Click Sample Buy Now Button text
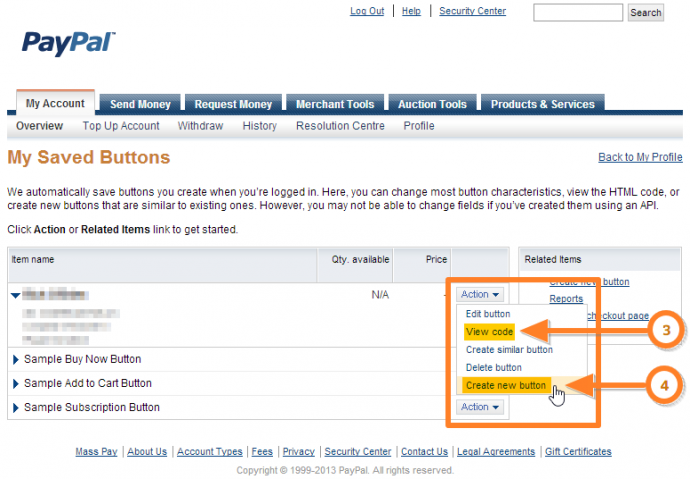690x479 pixels. tap(83, 359)
